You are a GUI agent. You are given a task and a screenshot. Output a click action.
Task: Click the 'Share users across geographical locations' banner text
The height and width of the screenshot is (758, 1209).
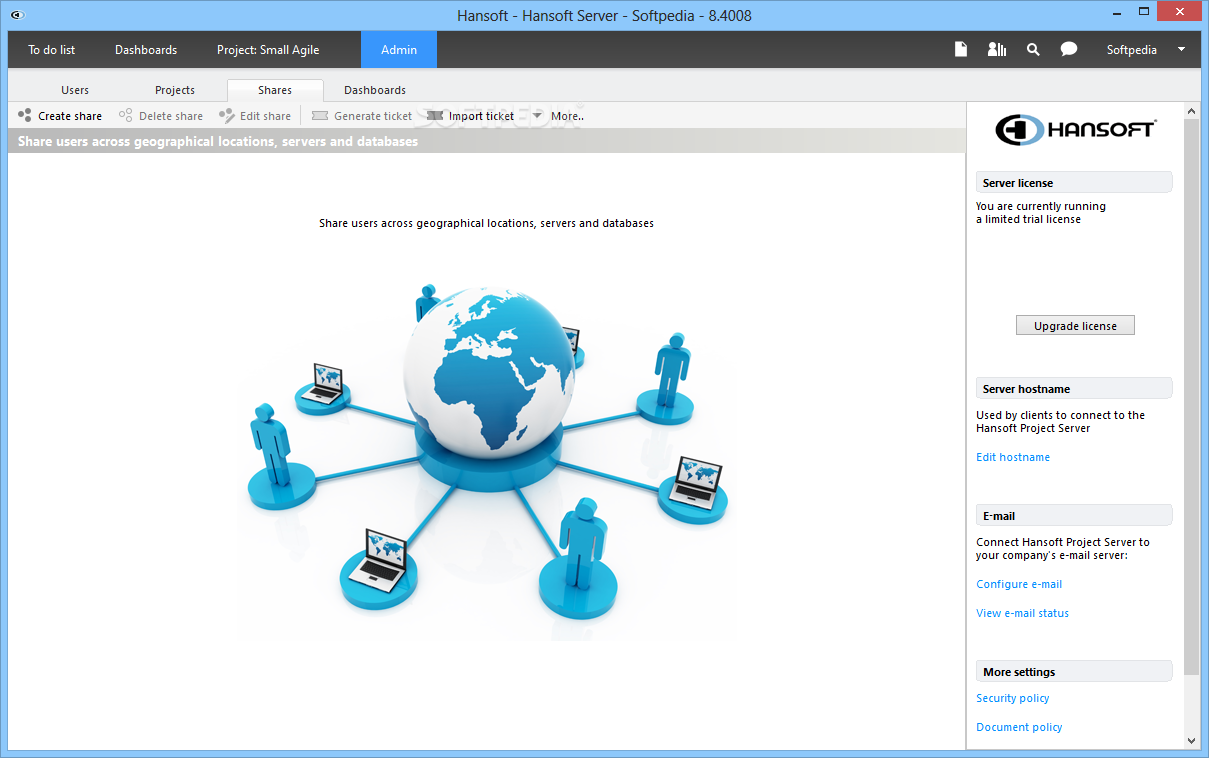217,141
